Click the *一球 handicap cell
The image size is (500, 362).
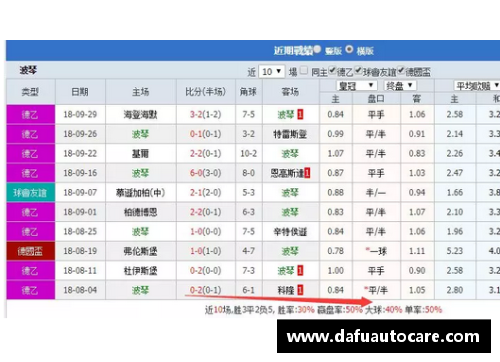(x=376, y=251)
